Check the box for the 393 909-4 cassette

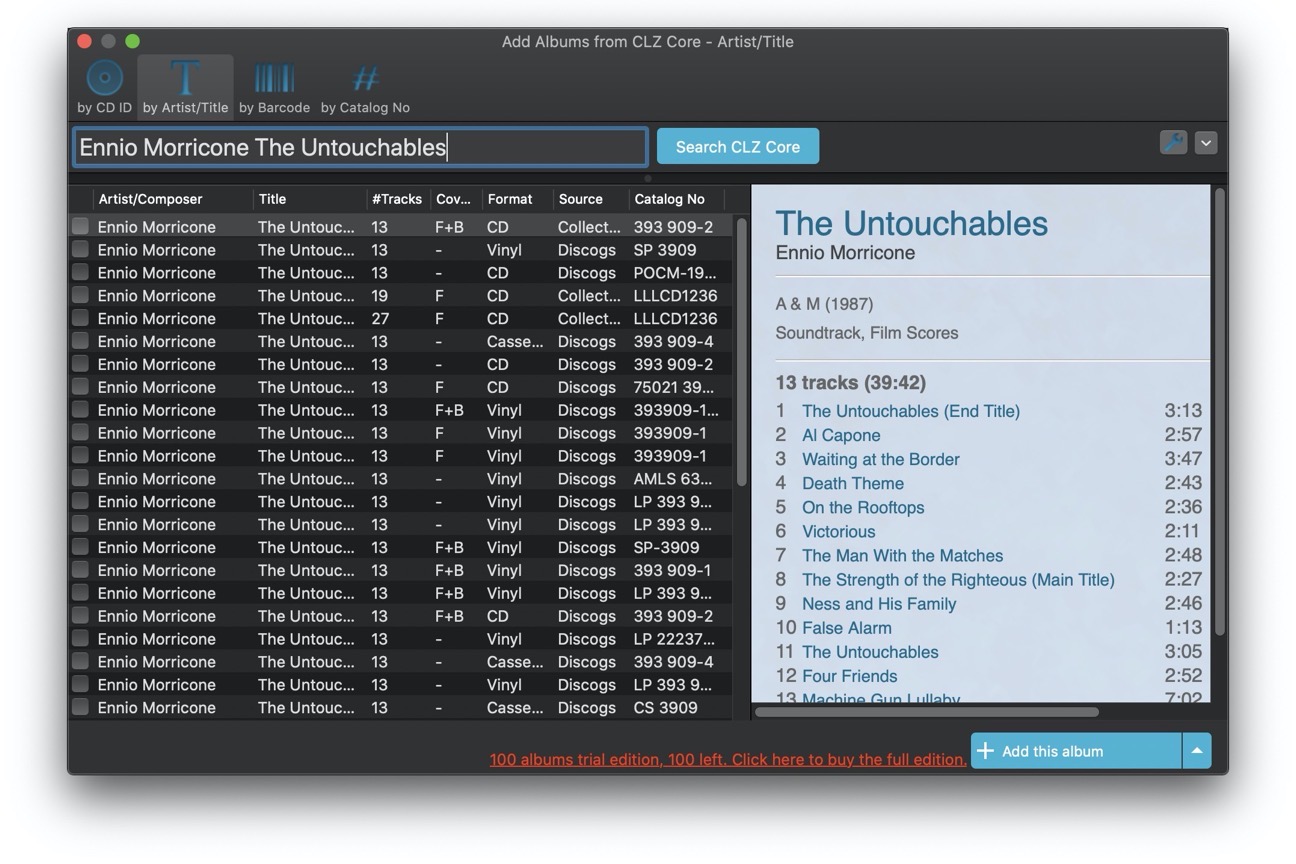(x=80, y=341)
